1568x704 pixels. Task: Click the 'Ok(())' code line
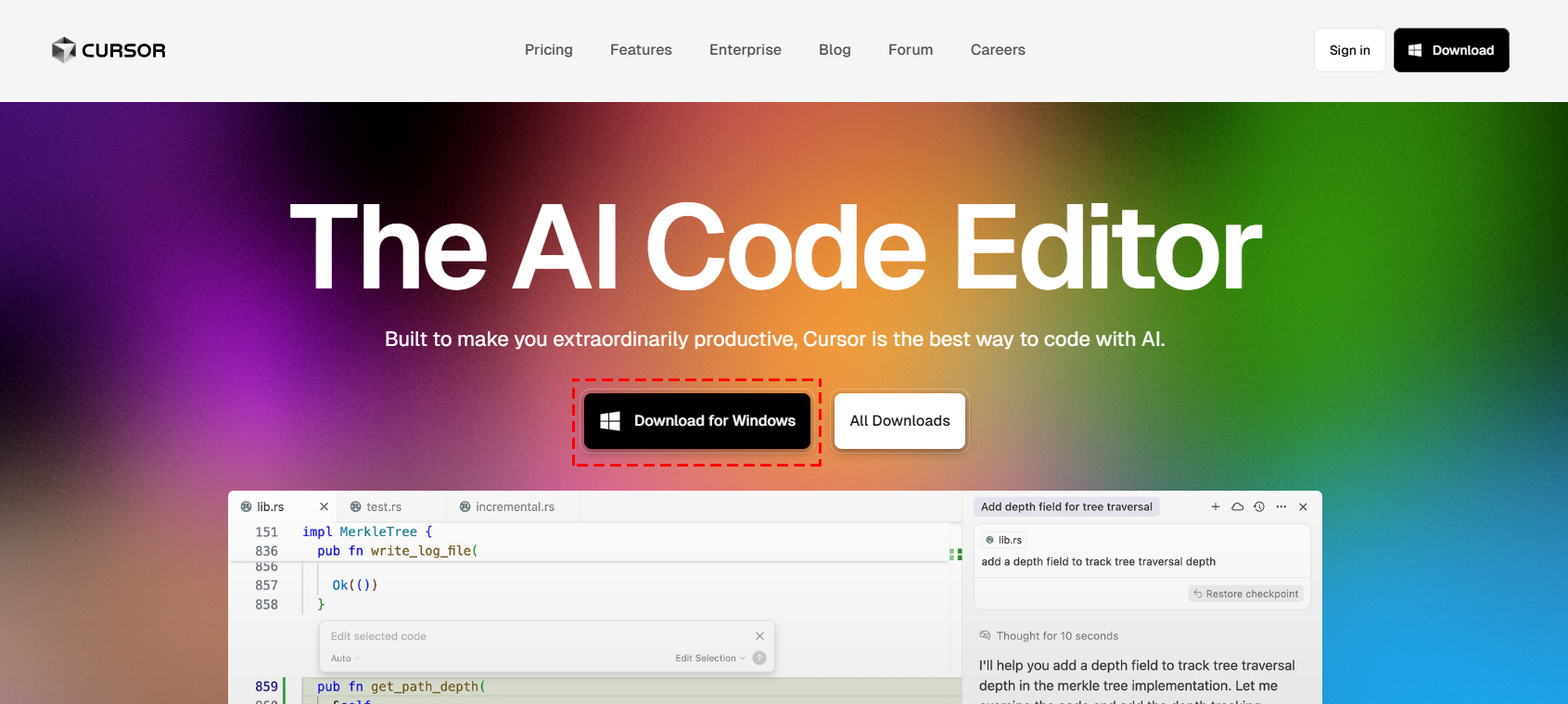[355, 585]
